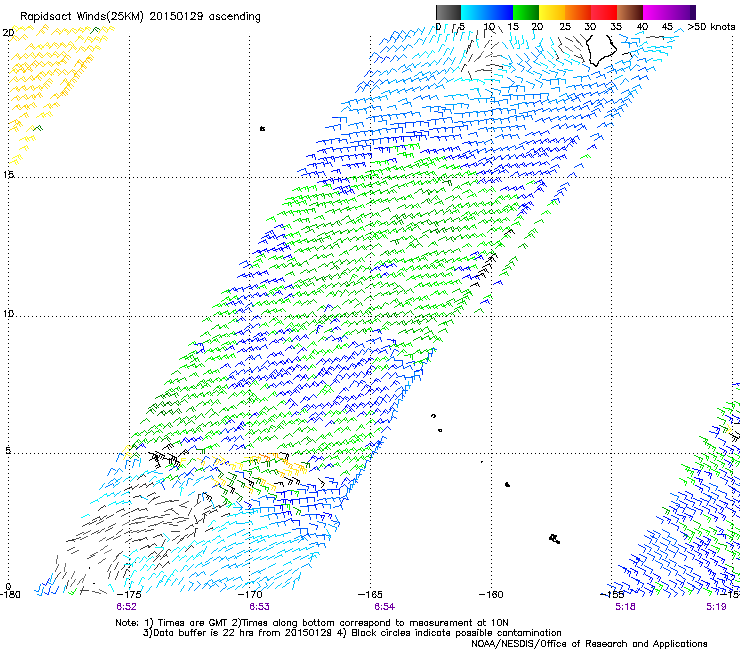This screenshot has width=740, height=650.
Task: Click the longitude label "-175"
Action: point(129,594)
